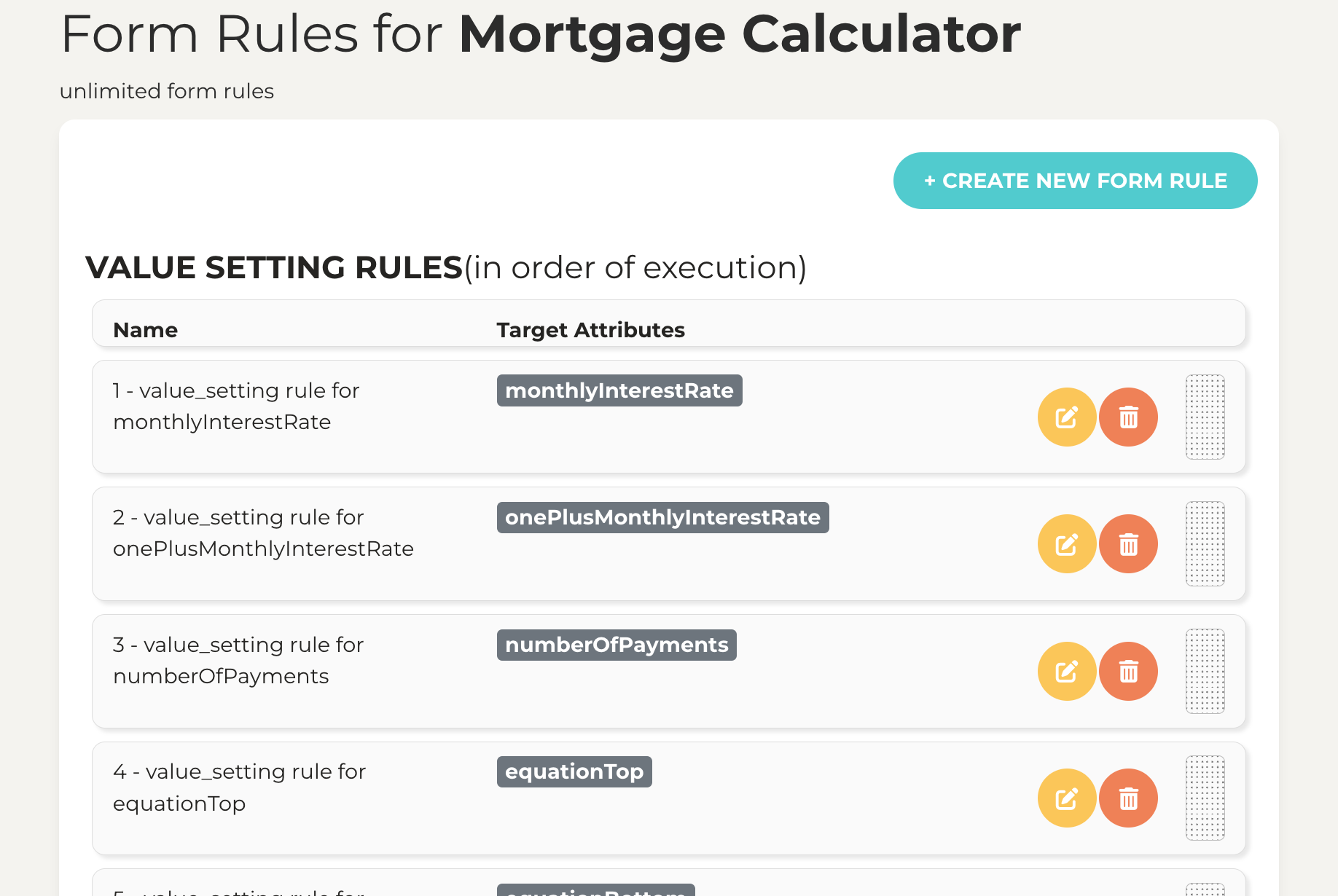Edit the onePlusMonthlyInterestRate rule
This screenshot has width=1338, height=896.
click(x=1066, y=543)
